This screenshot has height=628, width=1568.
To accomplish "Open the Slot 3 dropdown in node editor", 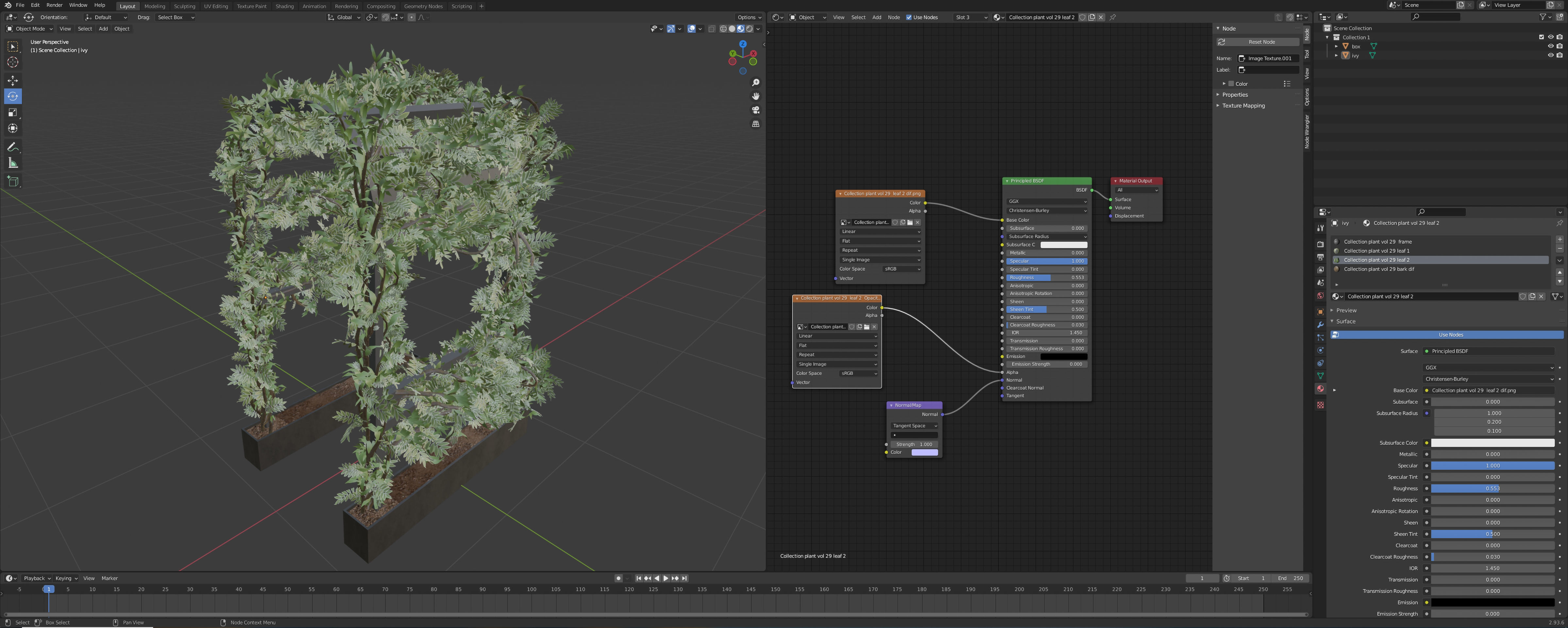I will coord(971,18).
